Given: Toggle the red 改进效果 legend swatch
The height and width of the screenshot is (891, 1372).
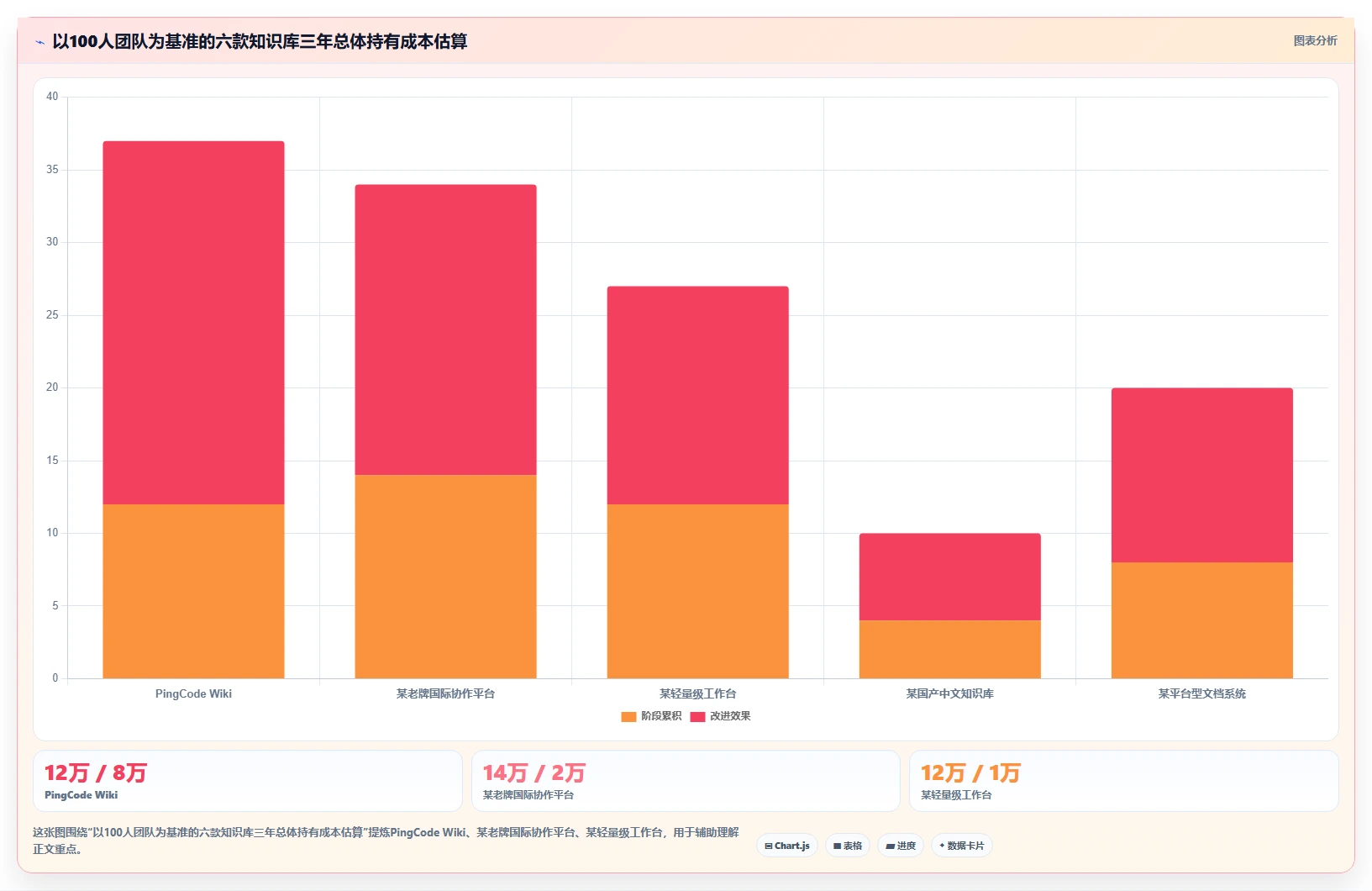Looking at the screenshot, I should [x=697, y=717].
